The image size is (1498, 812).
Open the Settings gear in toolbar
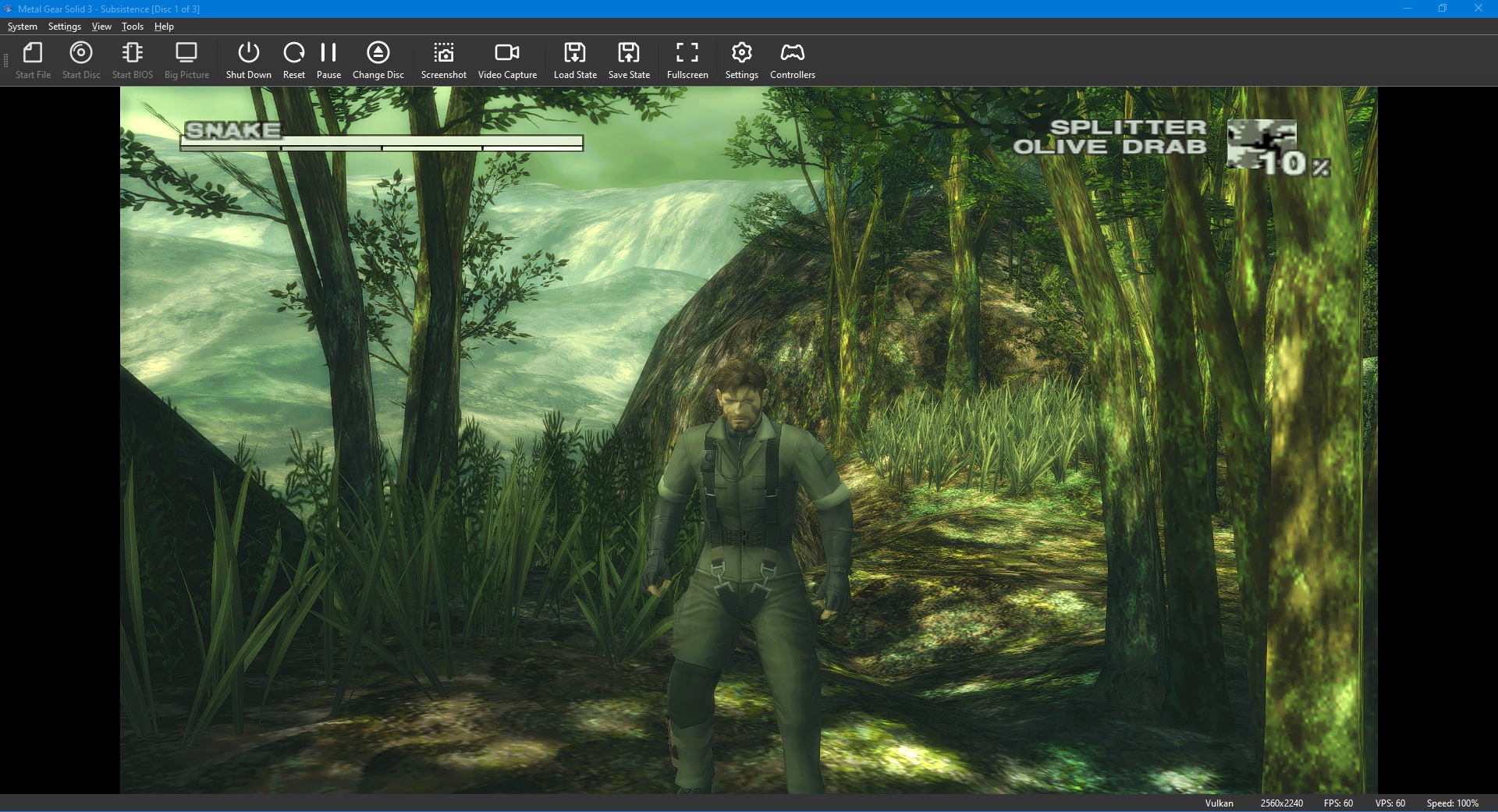coord(741,53)
